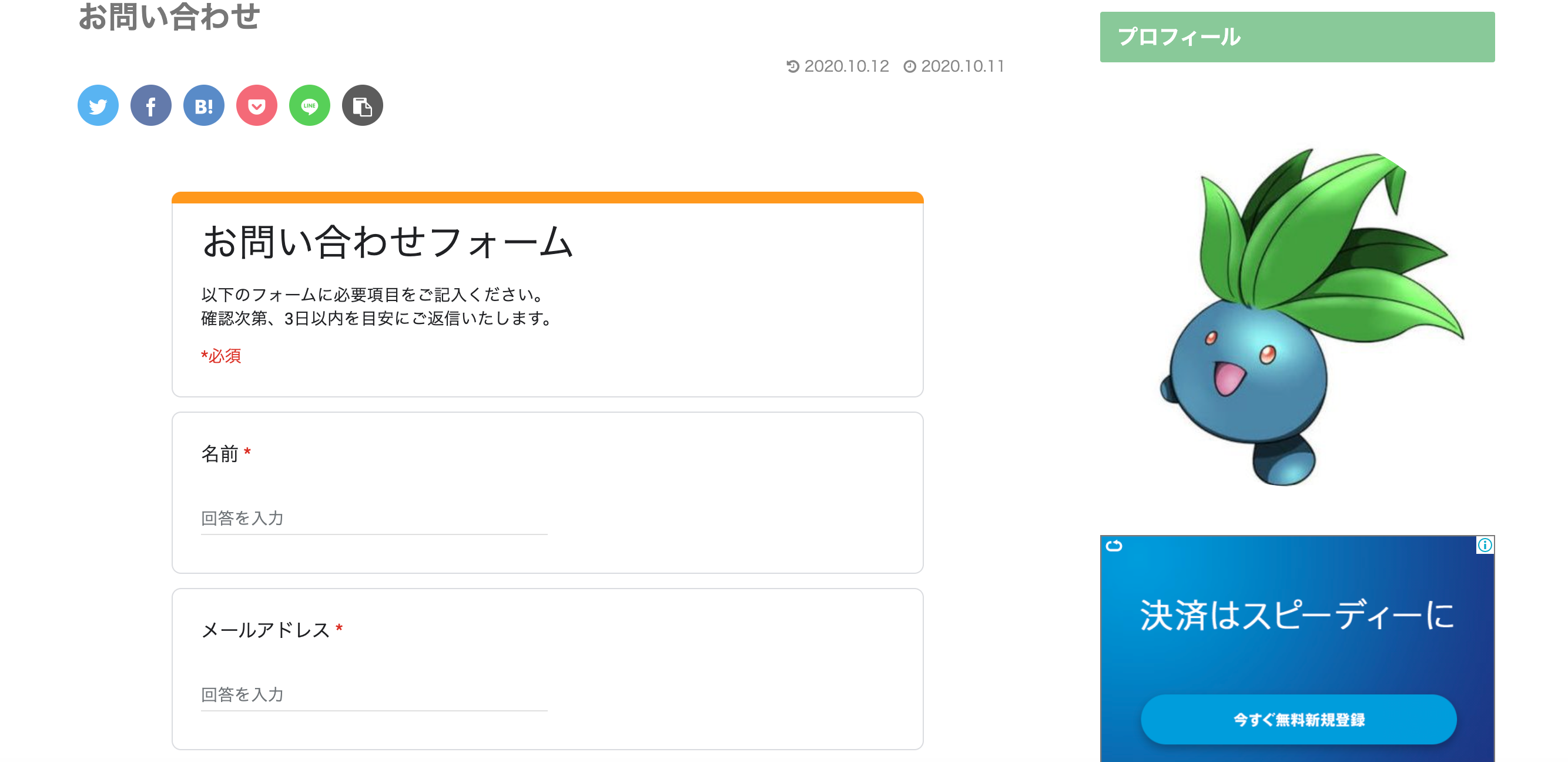Click the メールアドレス answer input field

374,694
